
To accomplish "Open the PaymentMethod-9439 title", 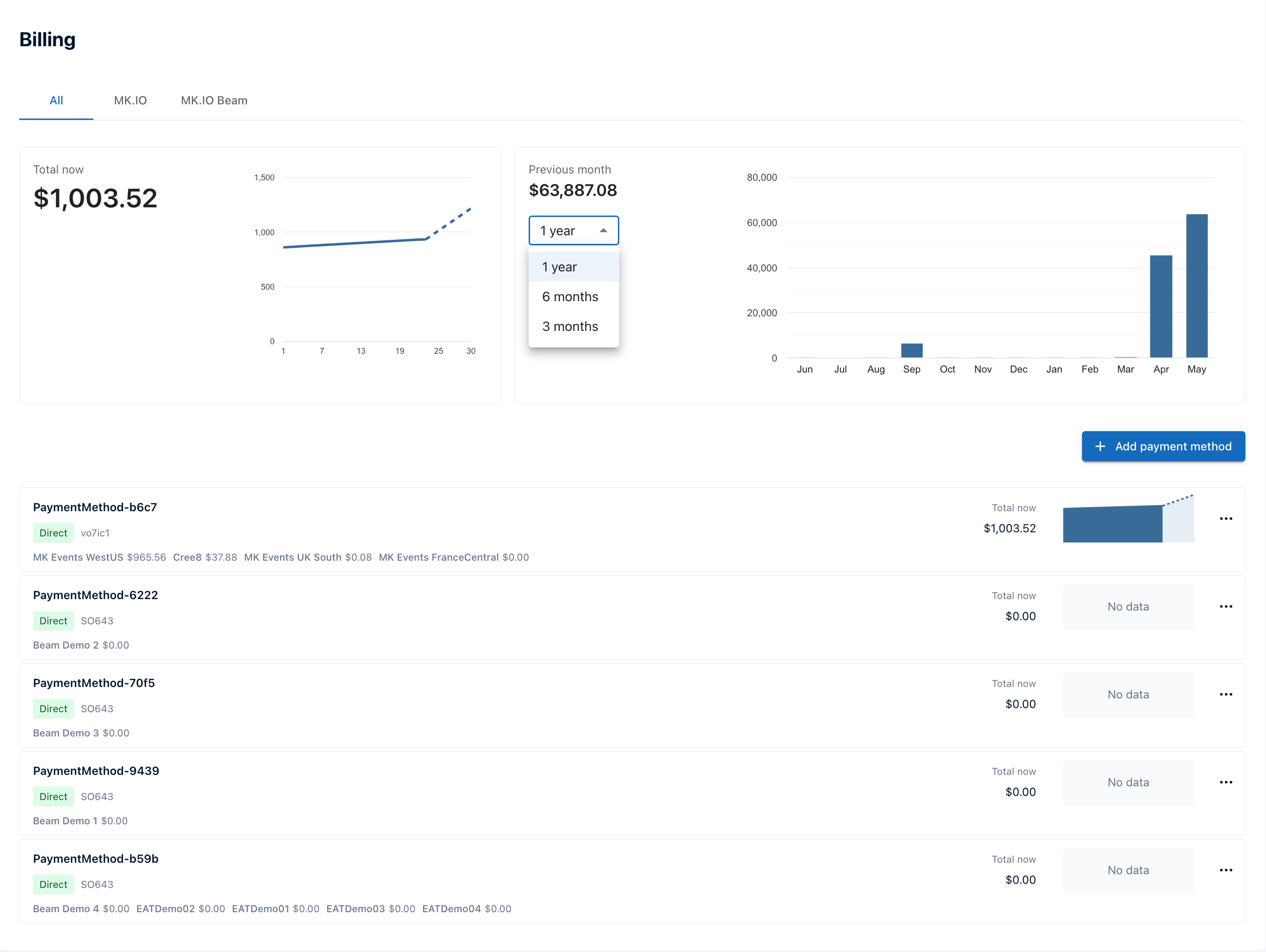I will pos(96,771).
